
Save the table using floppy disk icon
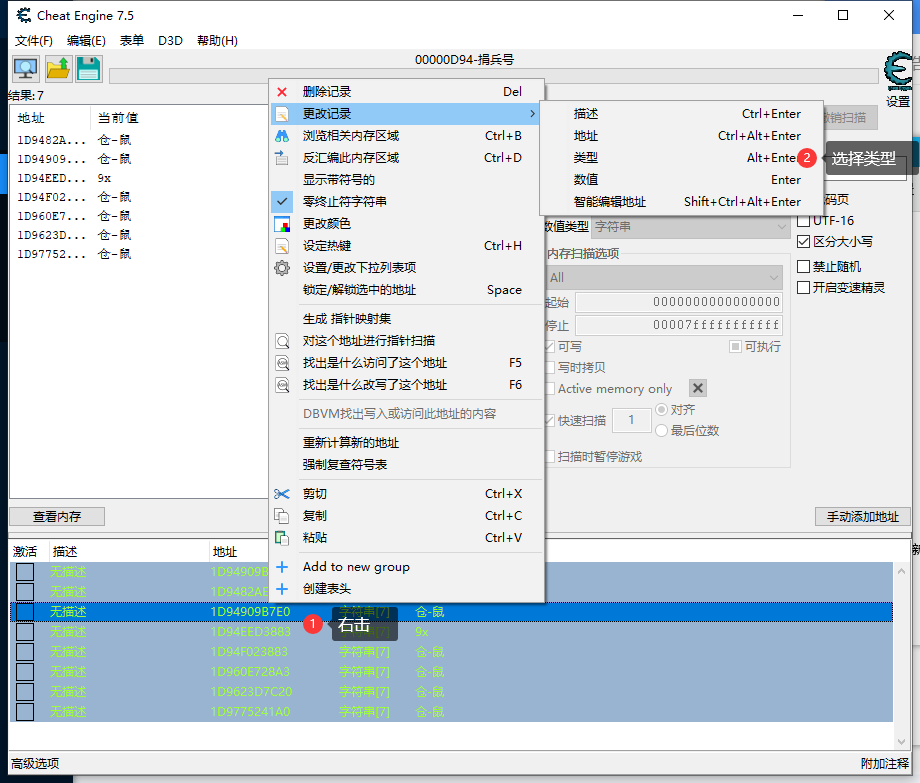[x=88, y=68]
